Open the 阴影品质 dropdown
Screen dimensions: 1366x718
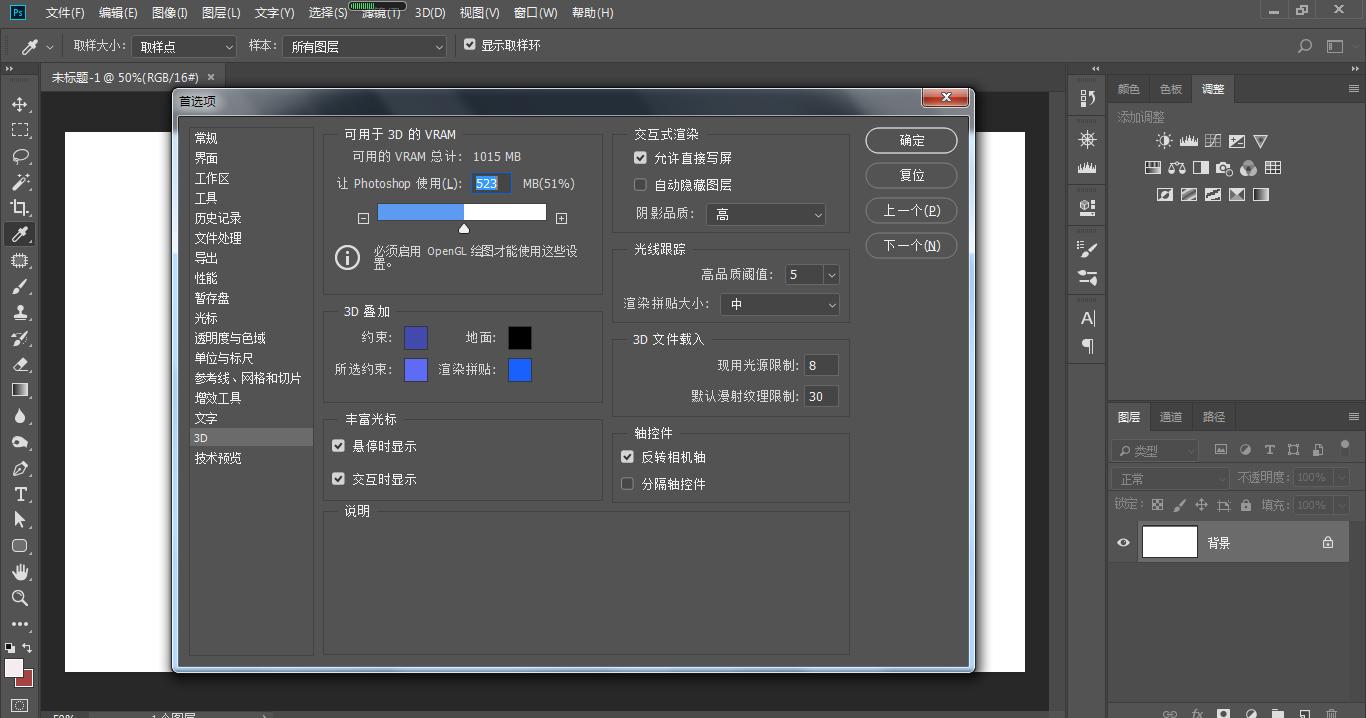tap(766, 214)
